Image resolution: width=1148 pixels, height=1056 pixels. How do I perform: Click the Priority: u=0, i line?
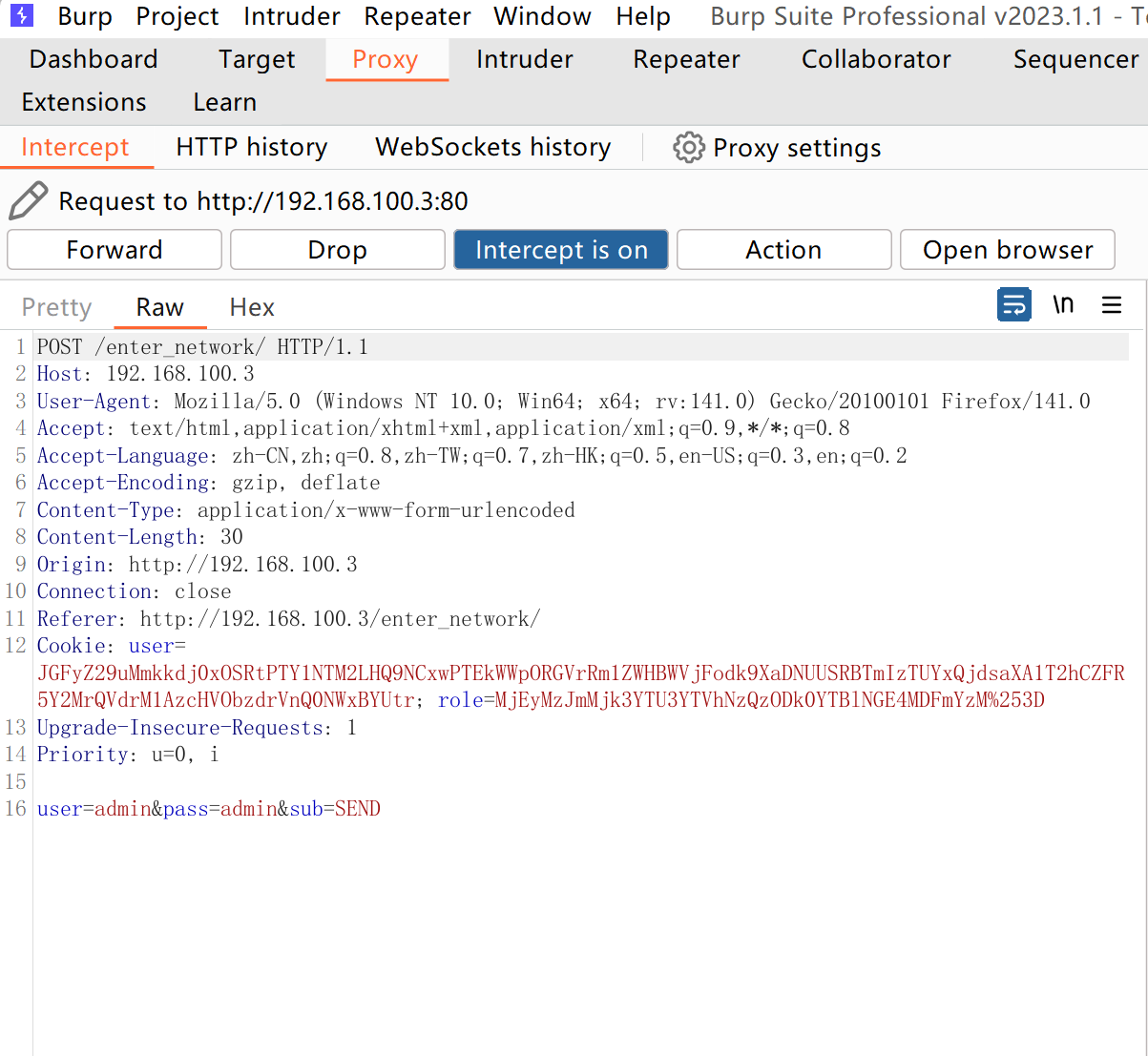point(128,755)
